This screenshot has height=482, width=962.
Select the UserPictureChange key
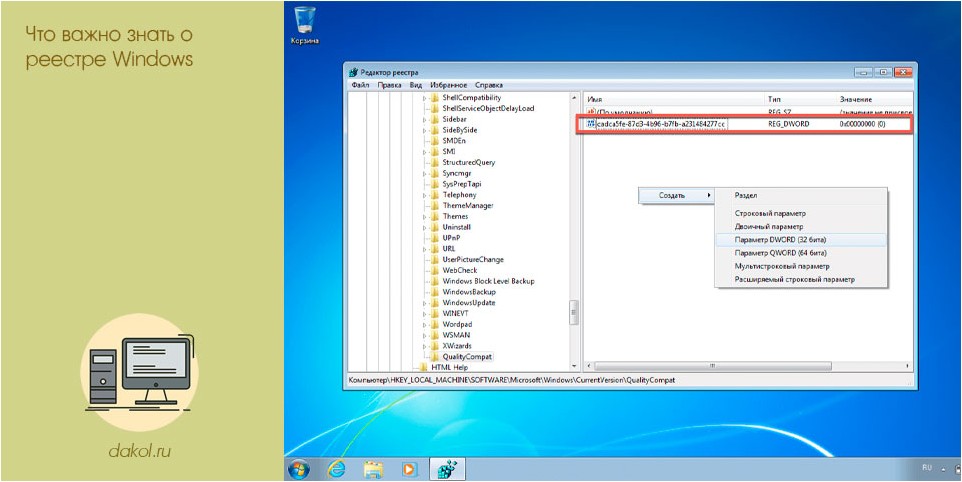(472, 259)
